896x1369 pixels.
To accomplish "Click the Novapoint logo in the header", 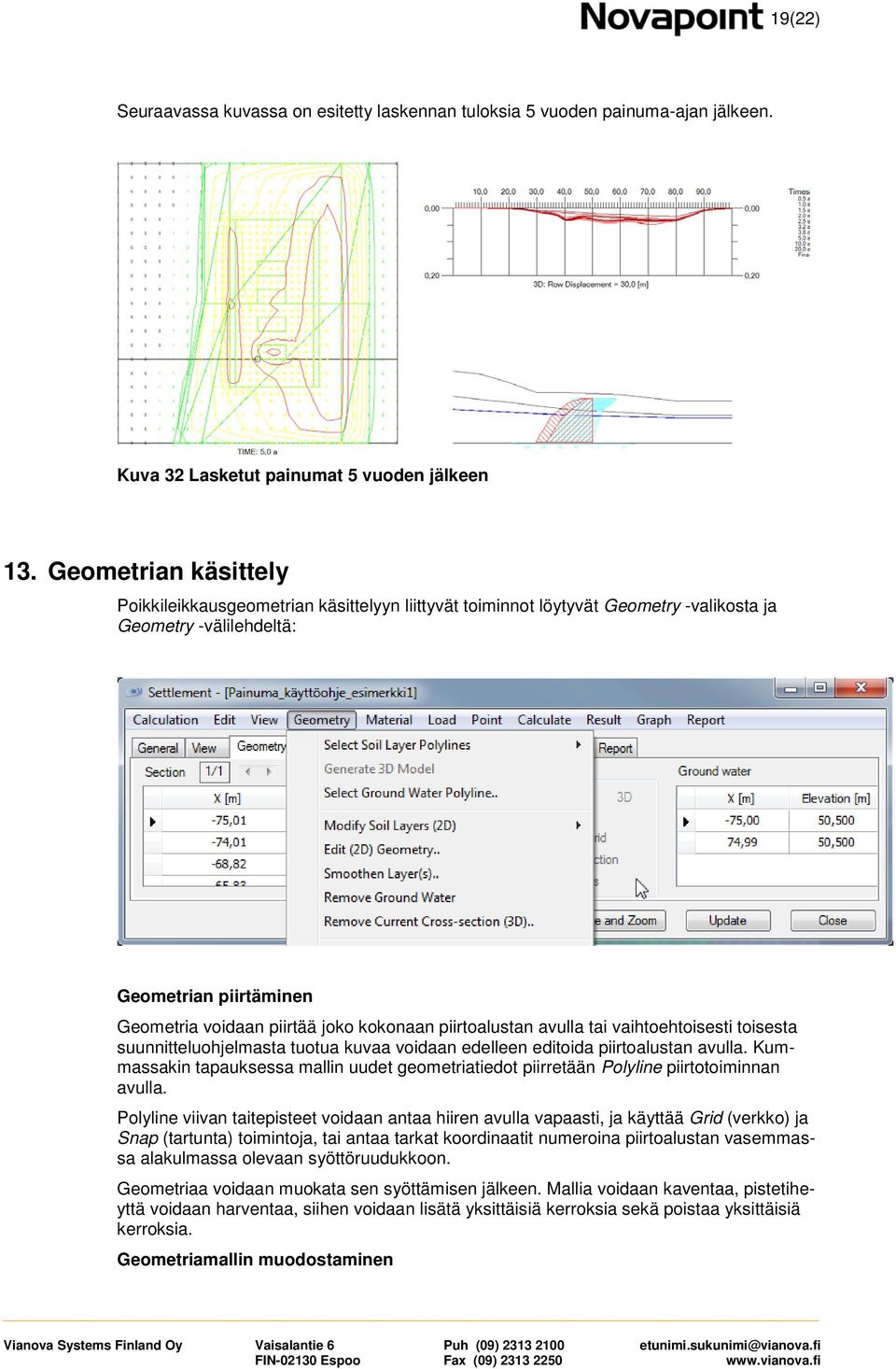I will click(x=671, y=18).
